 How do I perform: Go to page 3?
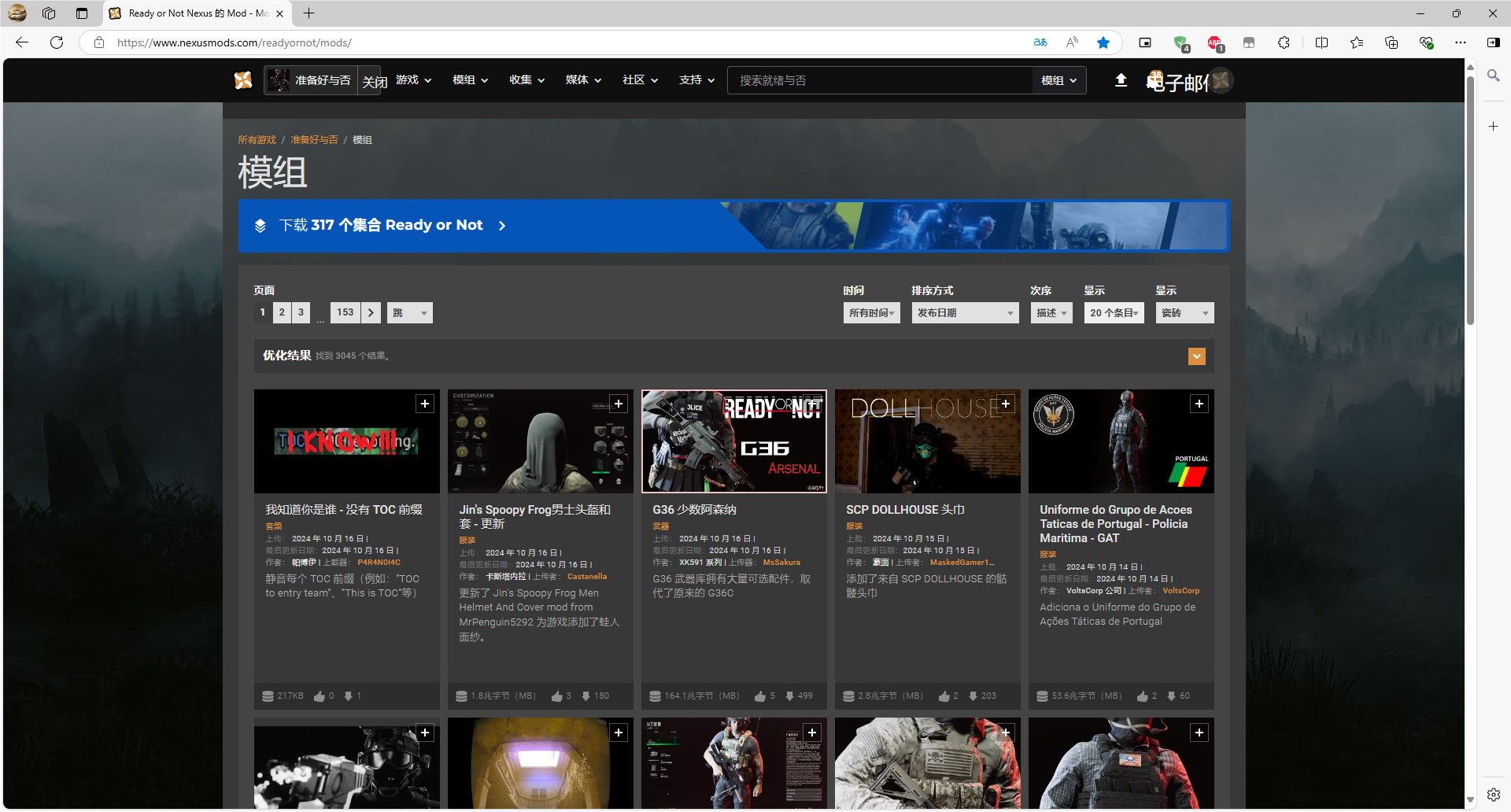tap(301, 312)
